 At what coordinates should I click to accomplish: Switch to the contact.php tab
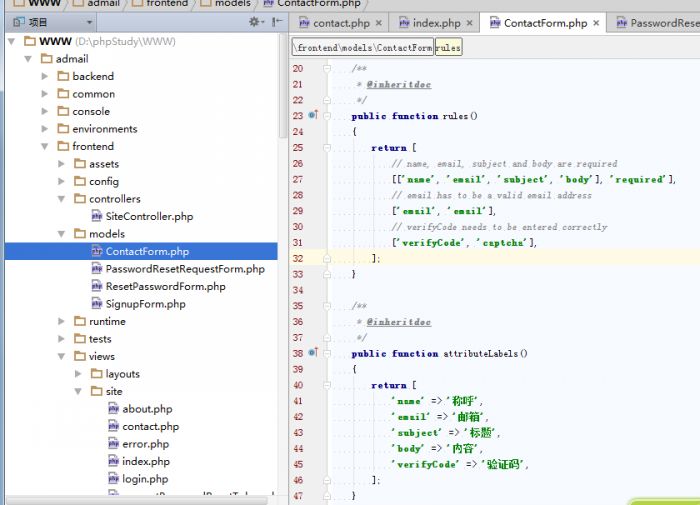click(x=341, y=23)
